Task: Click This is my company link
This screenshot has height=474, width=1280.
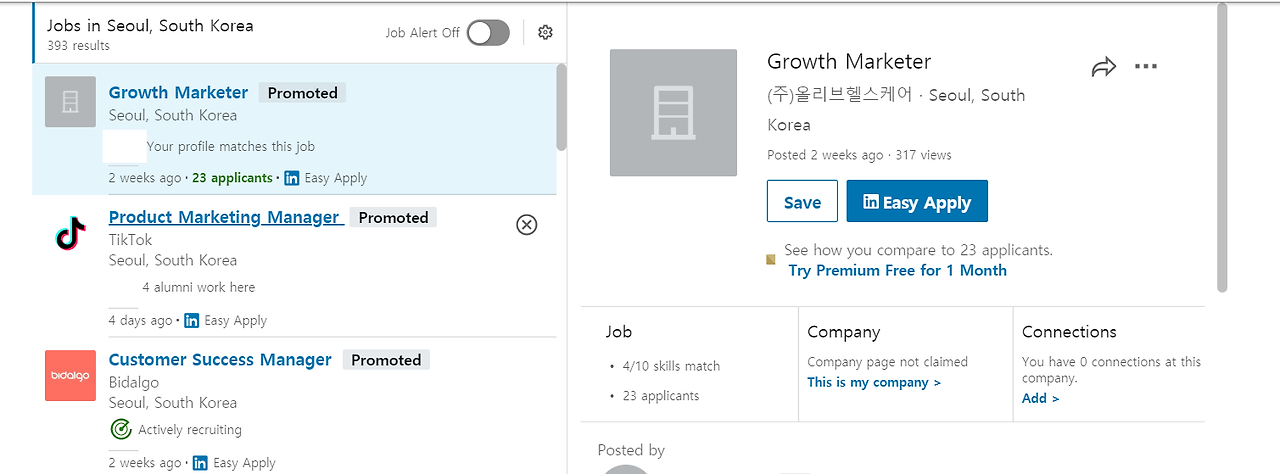Action: click(874, 382)
